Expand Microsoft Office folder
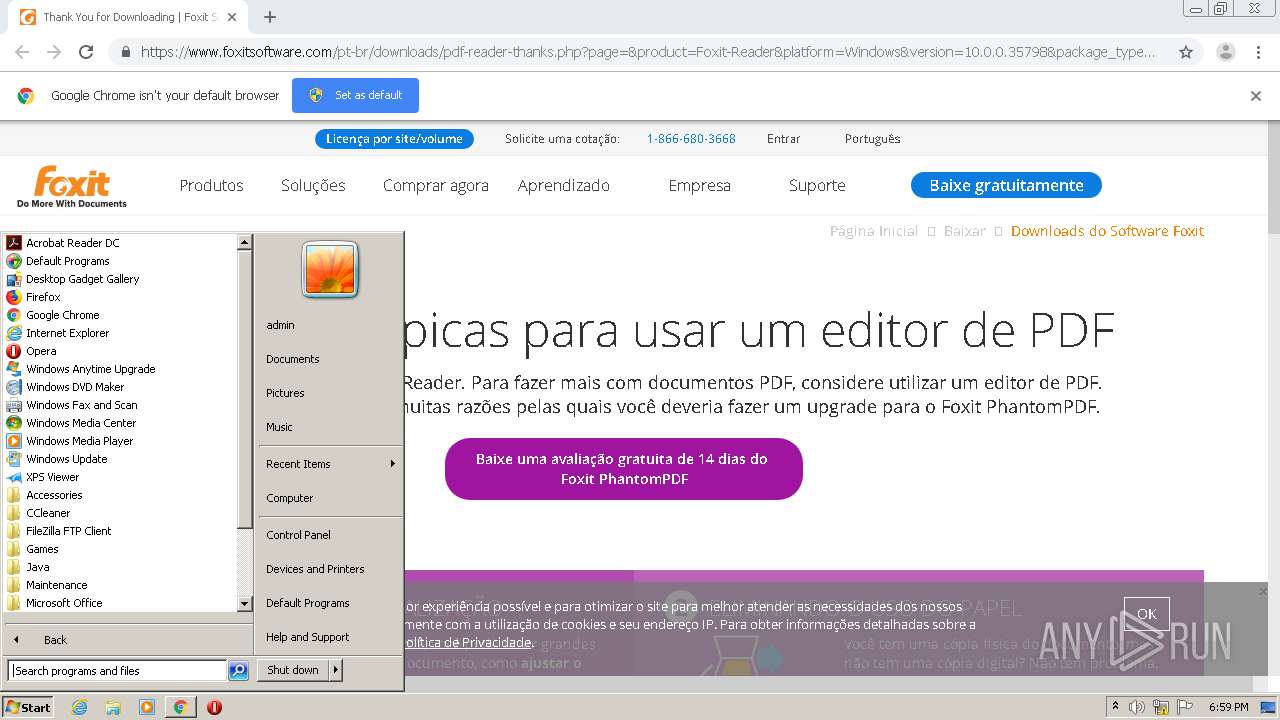The image size is (1280, 720). [x=64, y=603]
